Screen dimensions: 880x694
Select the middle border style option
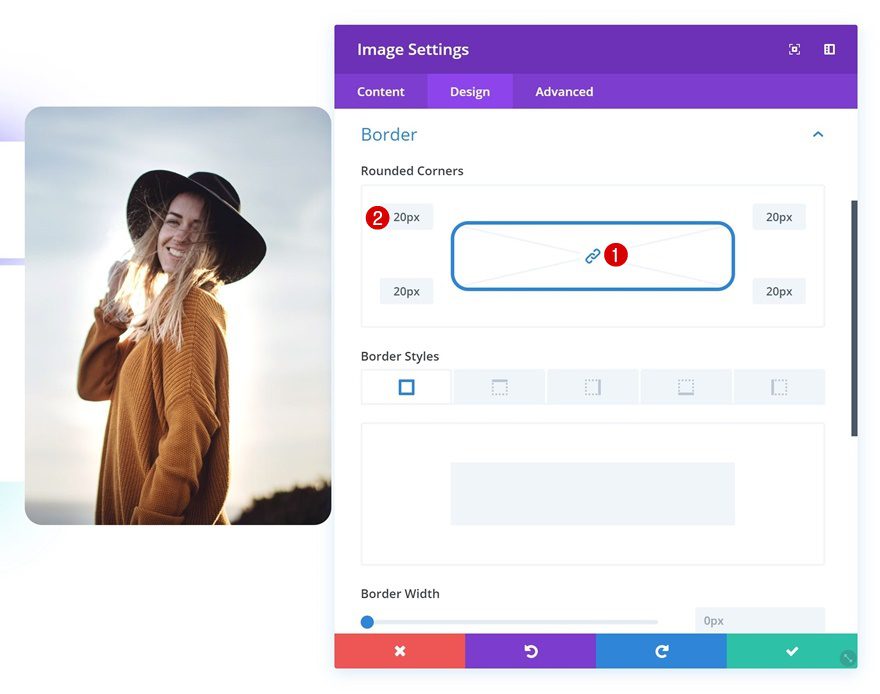tap(592, 386)
